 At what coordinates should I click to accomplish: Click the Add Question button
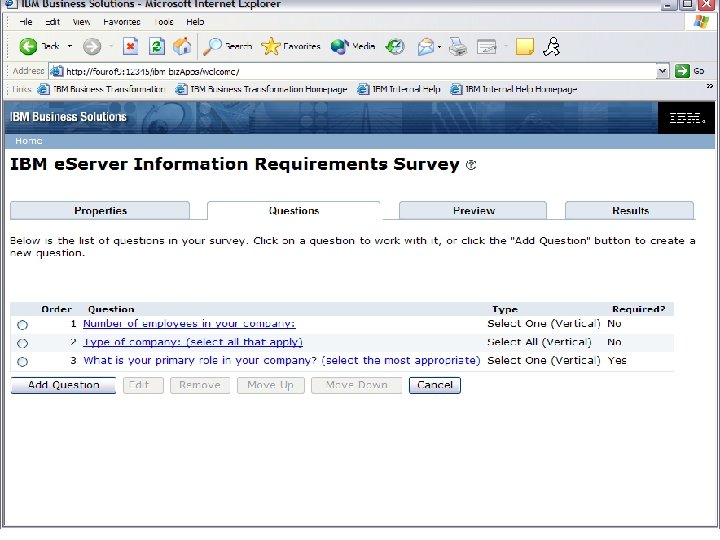click(x=63, y=385)
